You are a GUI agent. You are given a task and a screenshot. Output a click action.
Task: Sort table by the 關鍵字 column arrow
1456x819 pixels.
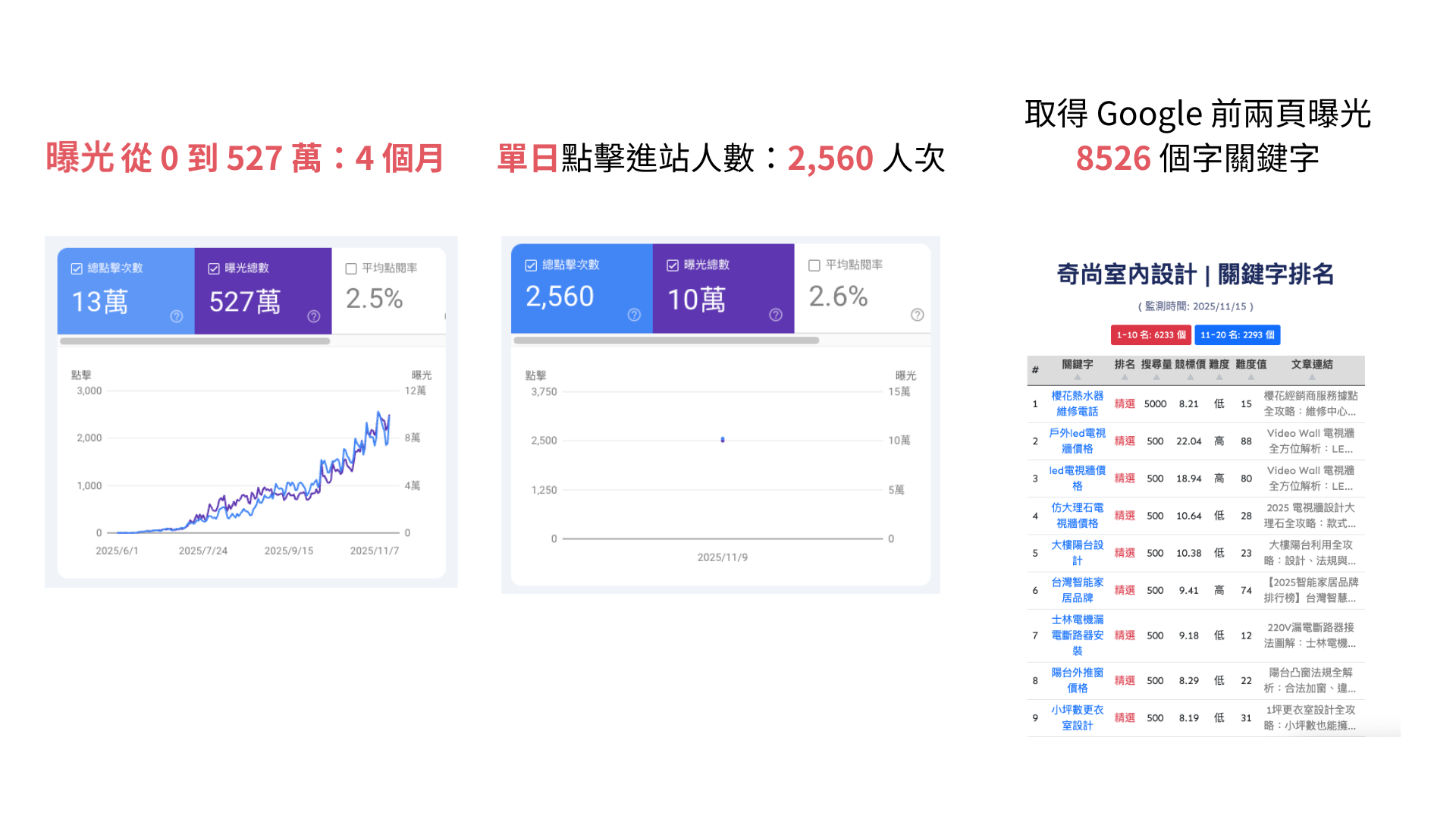[1077, 377]
